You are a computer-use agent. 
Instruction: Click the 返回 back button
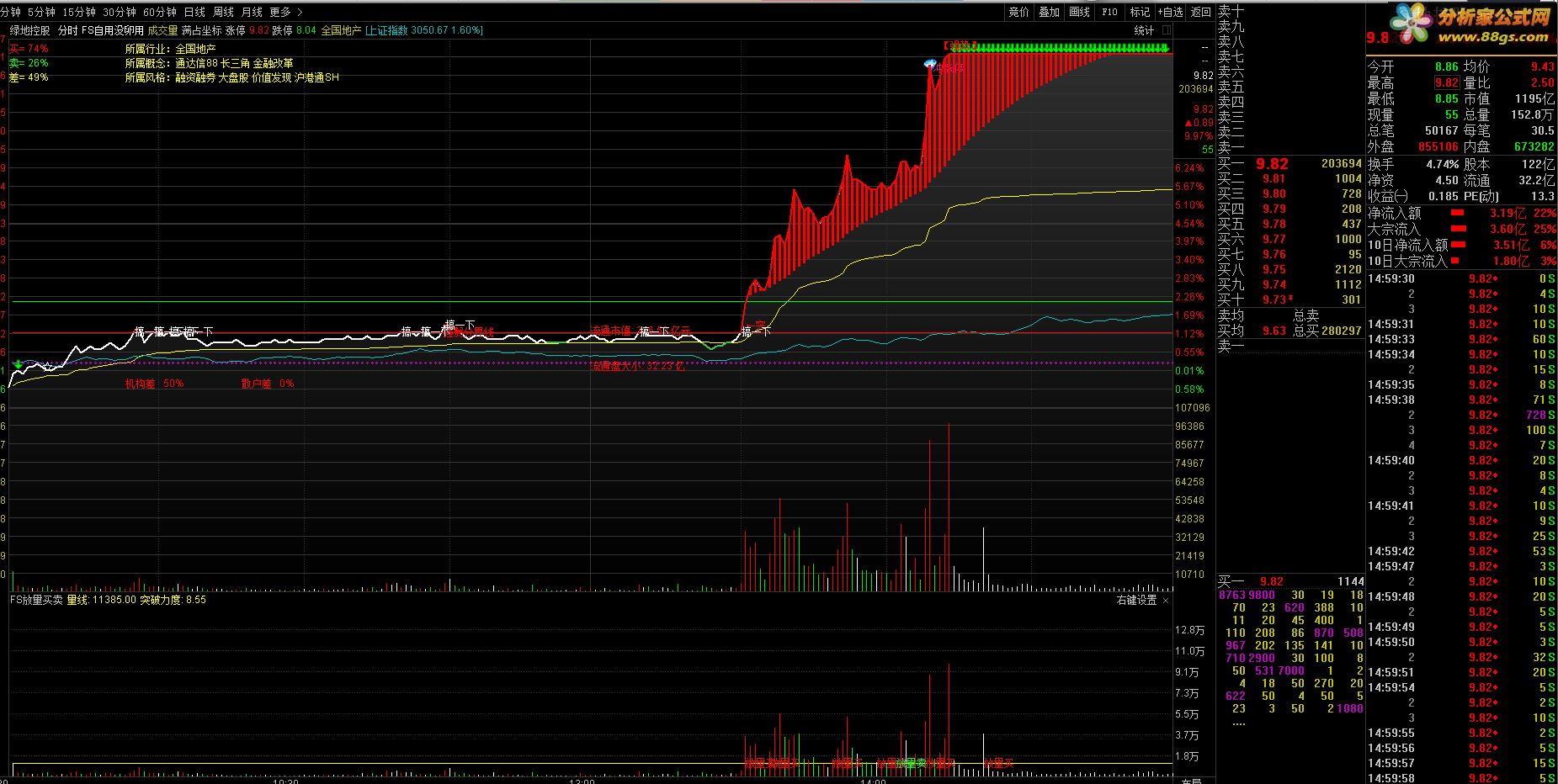pos(1200,12)
